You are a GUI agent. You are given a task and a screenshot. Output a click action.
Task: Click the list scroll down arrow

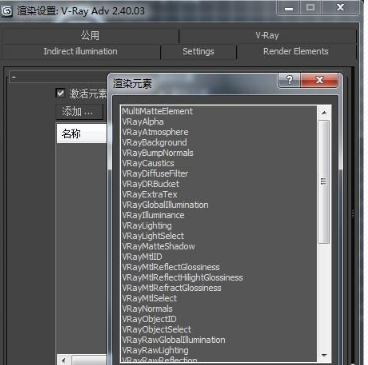coord(324,356)
